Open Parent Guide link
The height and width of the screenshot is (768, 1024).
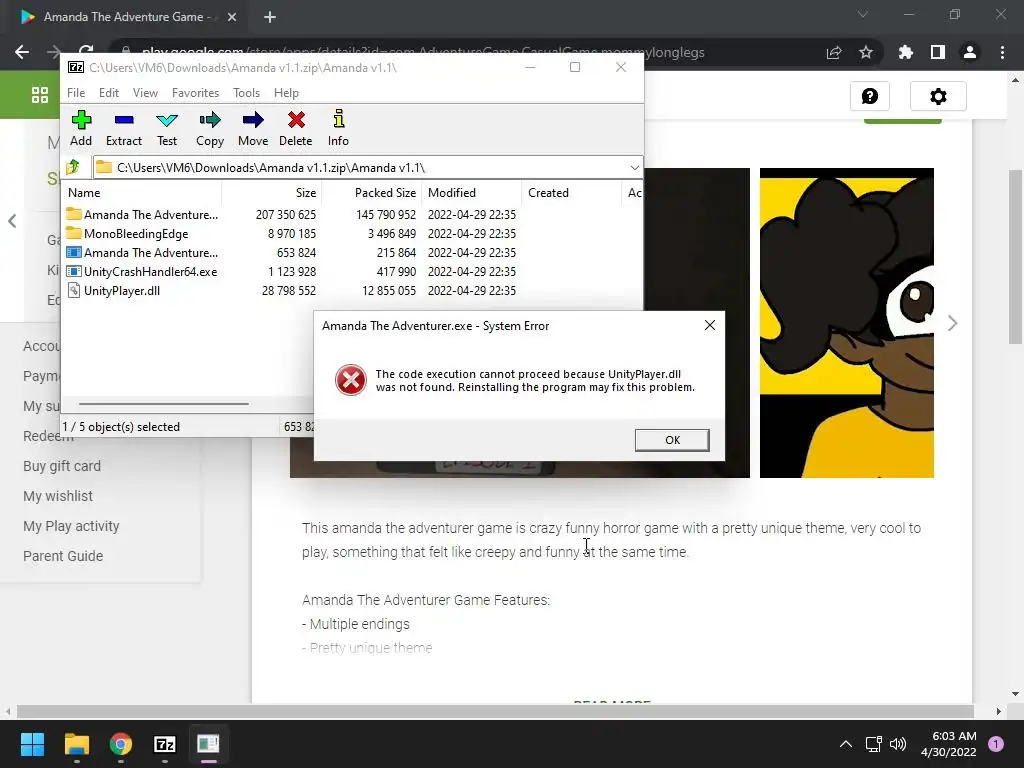pyautogui.click(x=63, y=556)
